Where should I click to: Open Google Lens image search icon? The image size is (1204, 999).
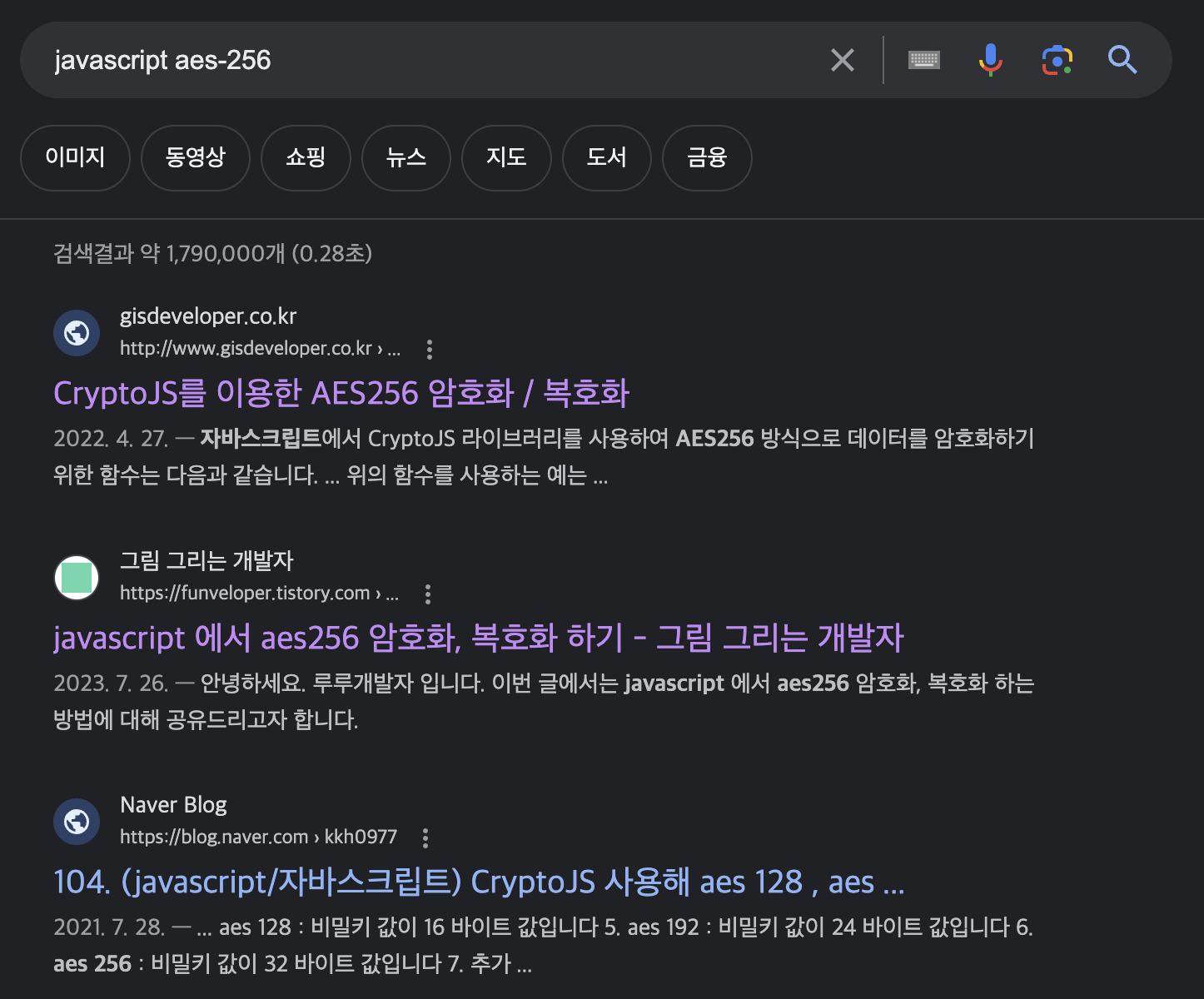click(1057, 60)
